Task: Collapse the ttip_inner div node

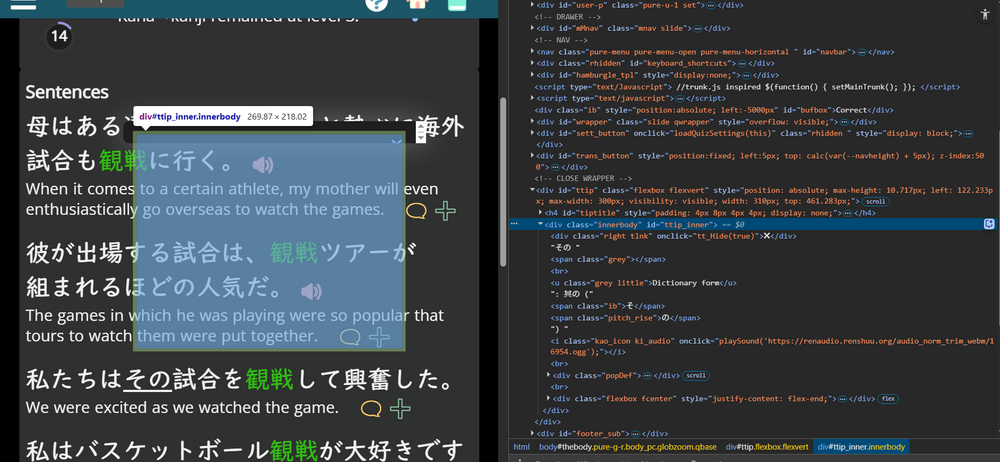Action: coord(541,225)
